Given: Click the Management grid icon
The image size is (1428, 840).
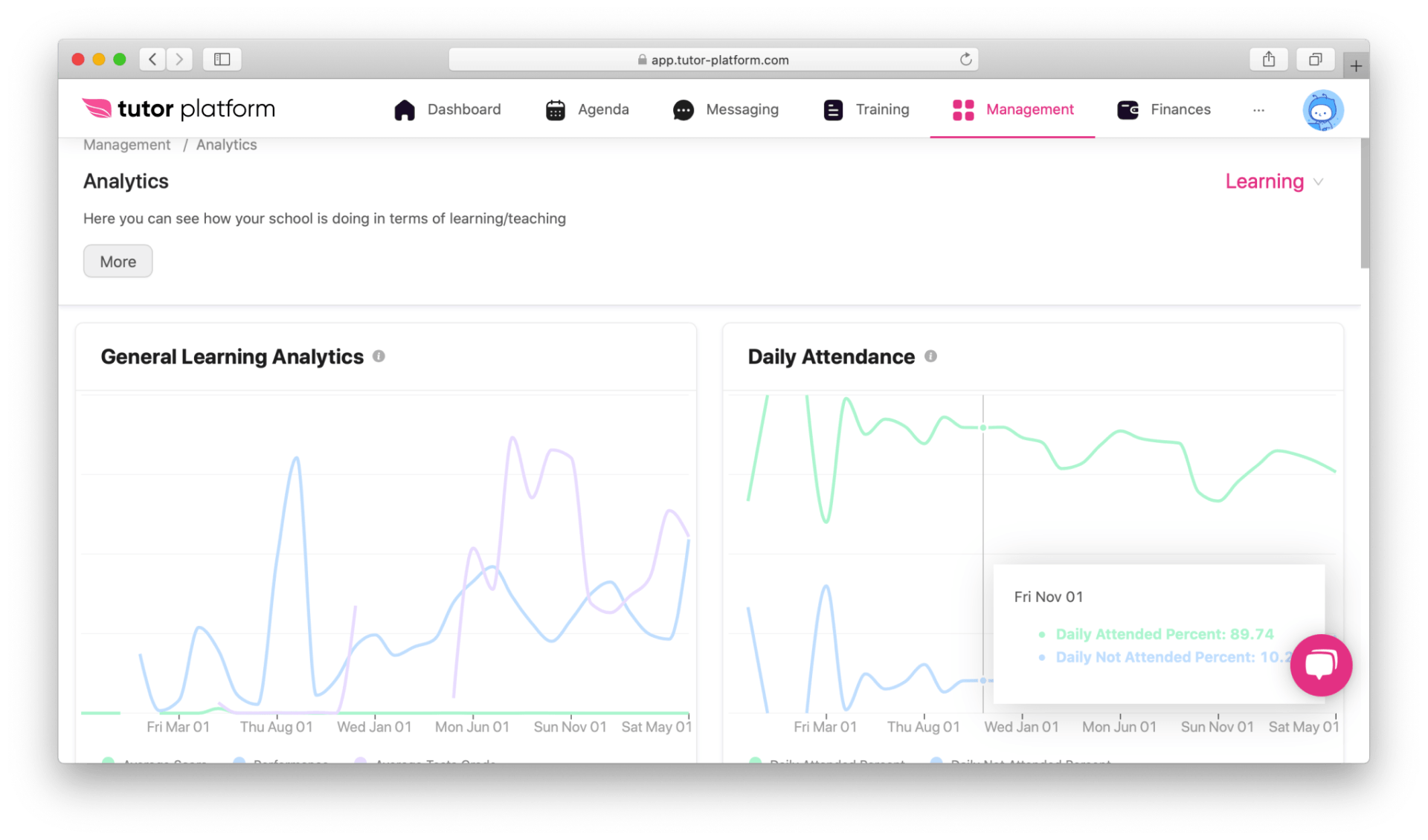Looking at the screenshot, I should (x=962, y=109).
